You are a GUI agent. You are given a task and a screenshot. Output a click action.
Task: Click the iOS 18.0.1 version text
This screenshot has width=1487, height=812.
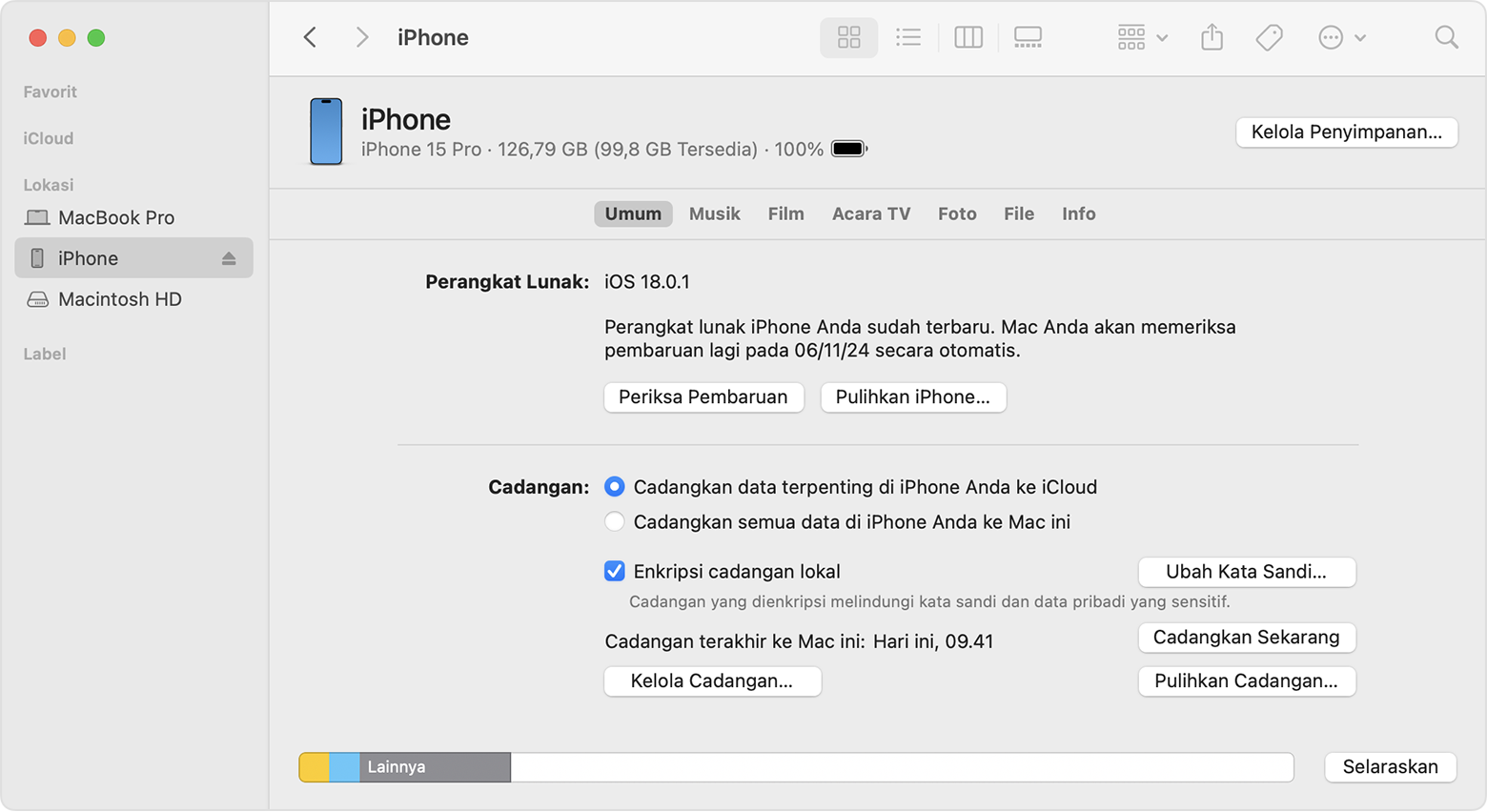[x=647, y=282]
